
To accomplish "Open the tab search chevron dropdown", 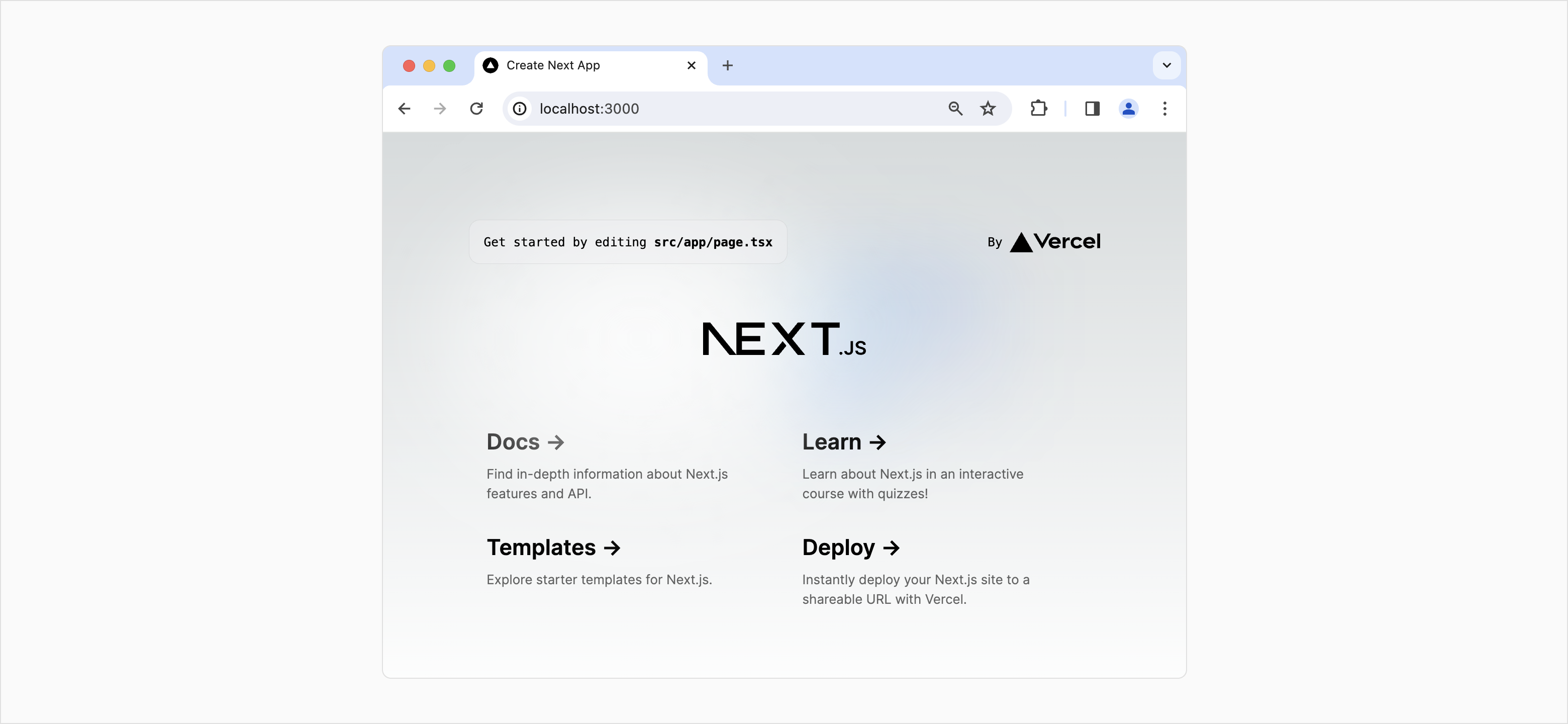I will 1166,65.
